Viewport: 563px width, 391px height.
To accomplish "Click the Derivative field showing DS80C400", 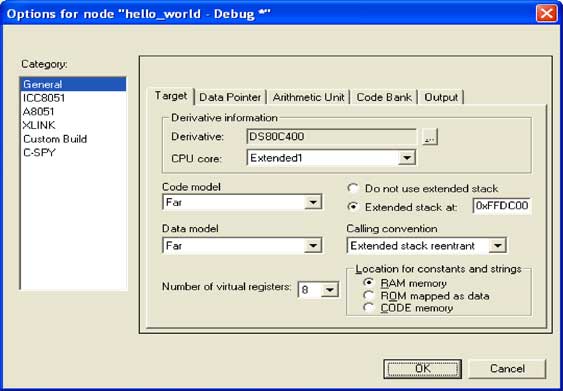I will tap(331, 137).
